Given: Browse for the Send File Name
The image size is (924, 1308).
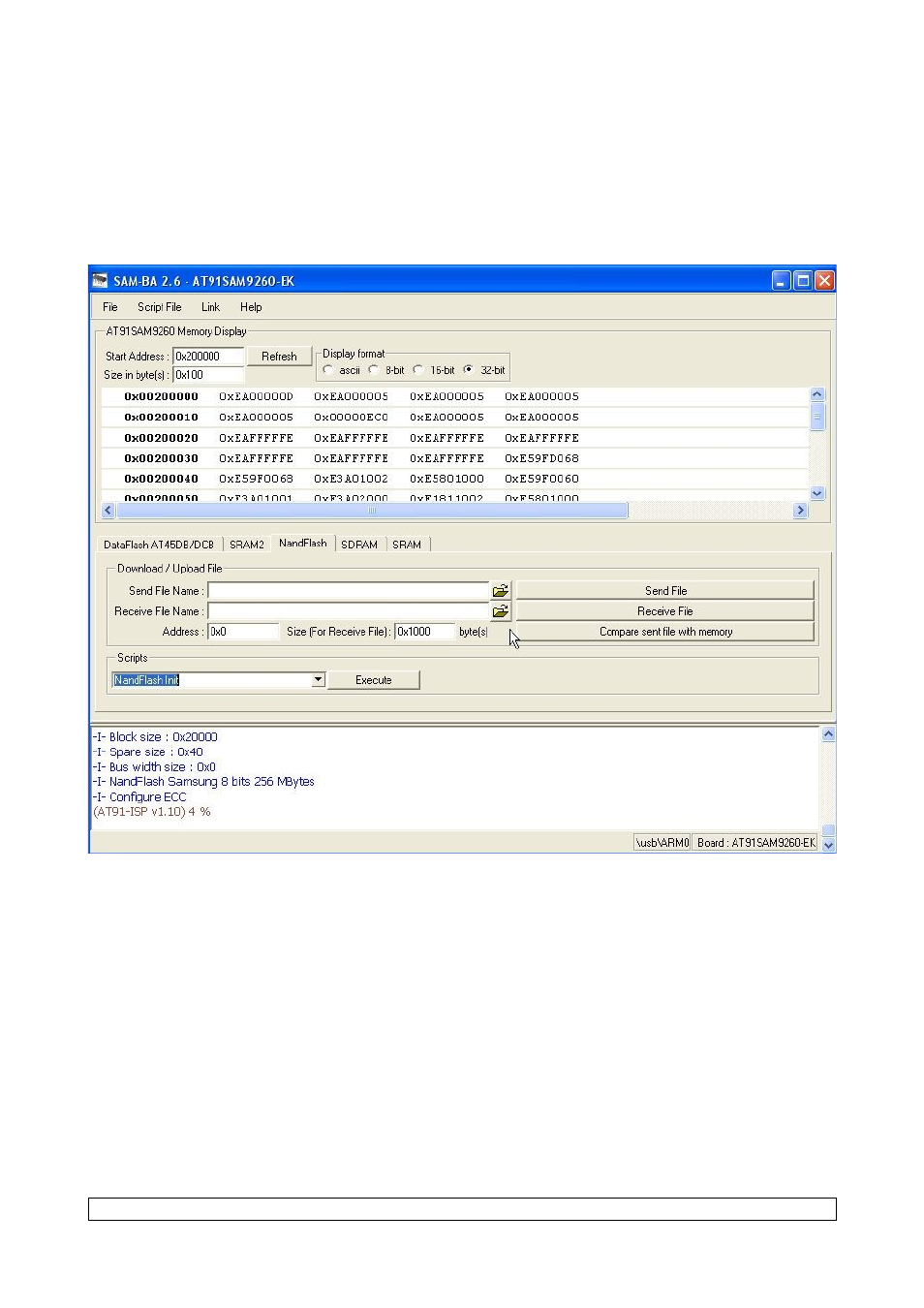Looking at the screenshot, I should pyautogui.click(x=500, y=591).
